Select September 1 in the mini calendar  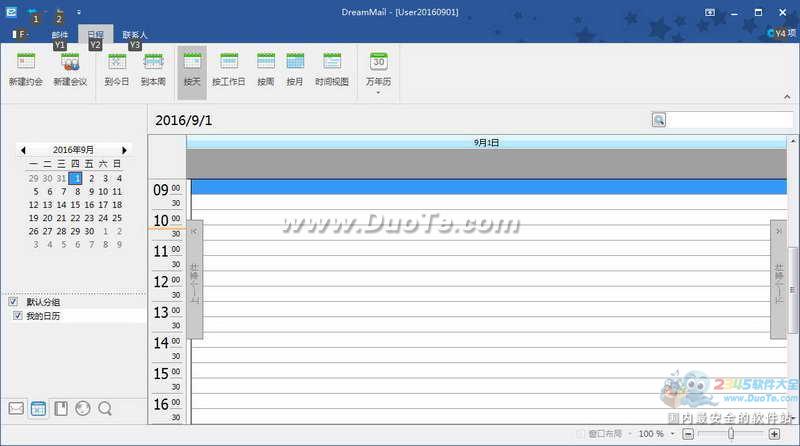[75, 178]
